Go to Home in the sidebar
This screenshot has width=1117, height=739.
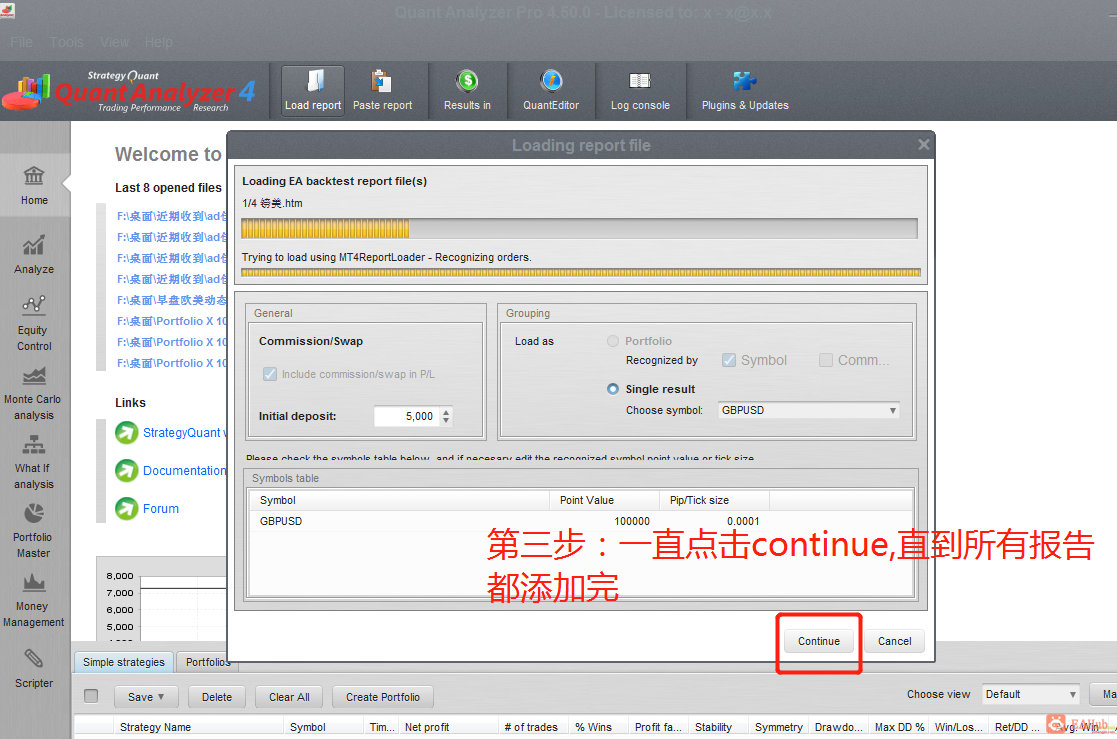coord(34,185)
